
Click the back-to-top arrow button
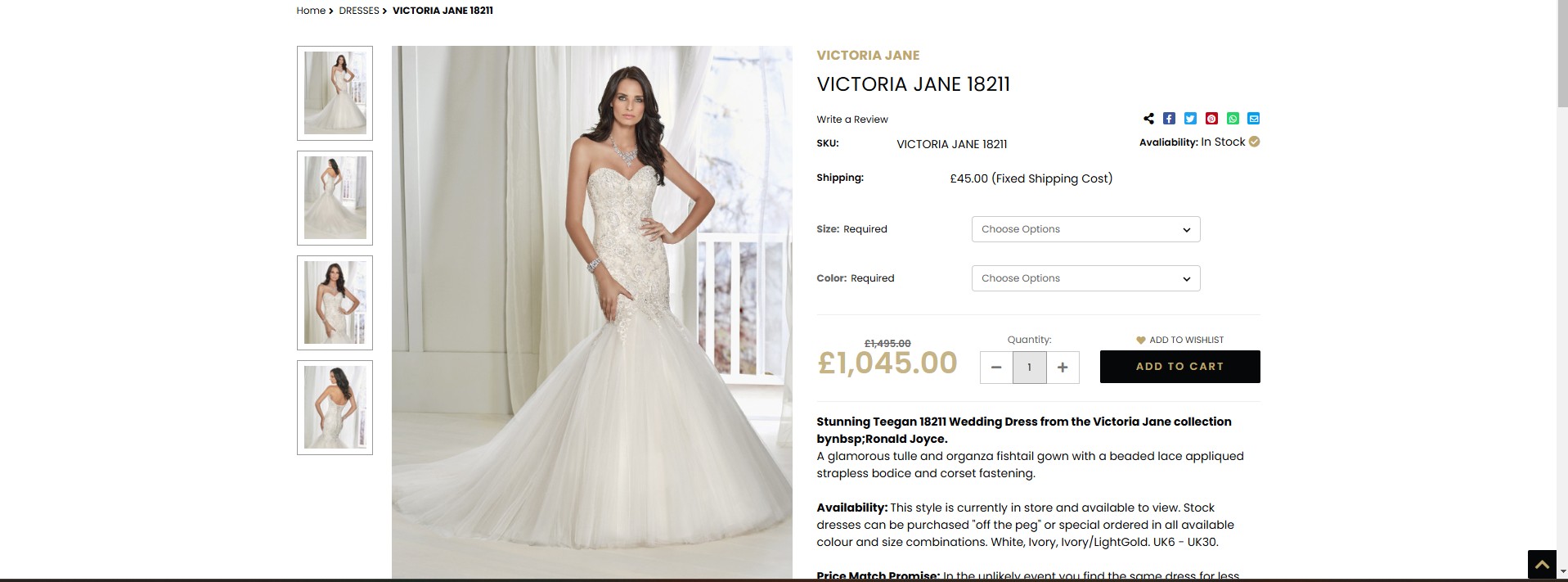1542,565
